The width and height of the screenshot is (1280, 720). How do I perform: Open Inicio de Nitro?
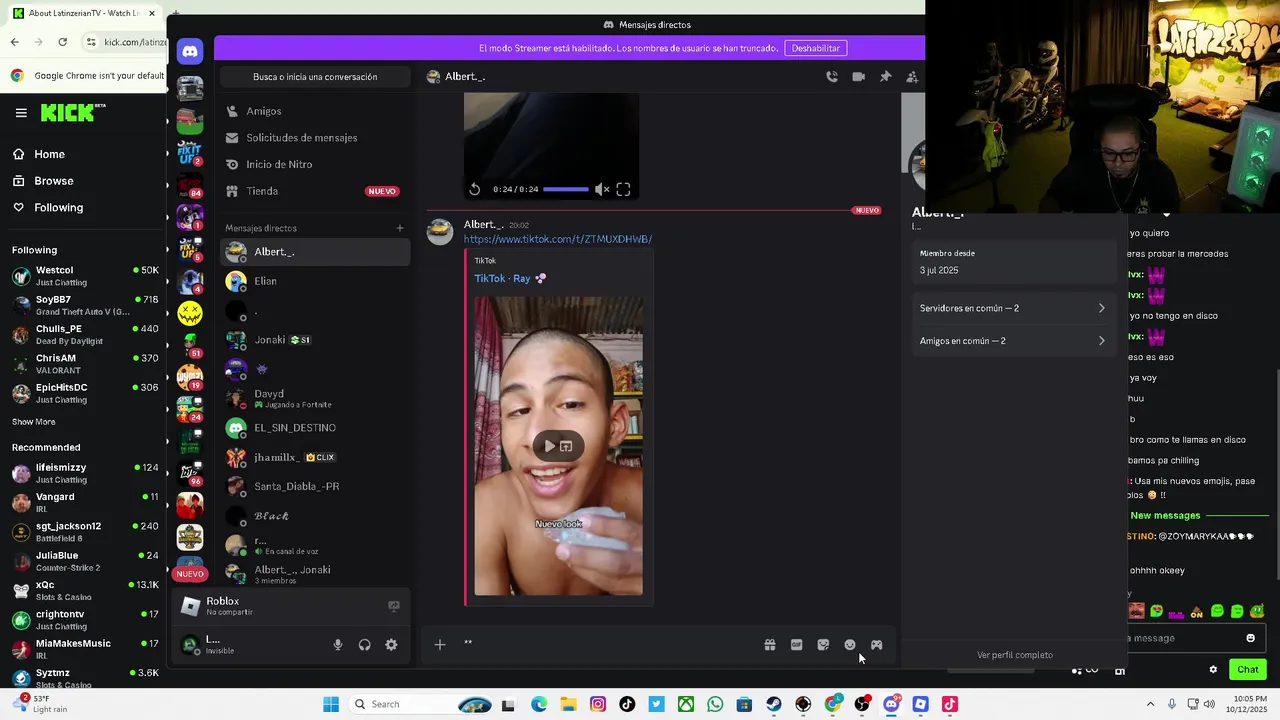[314, 164]
